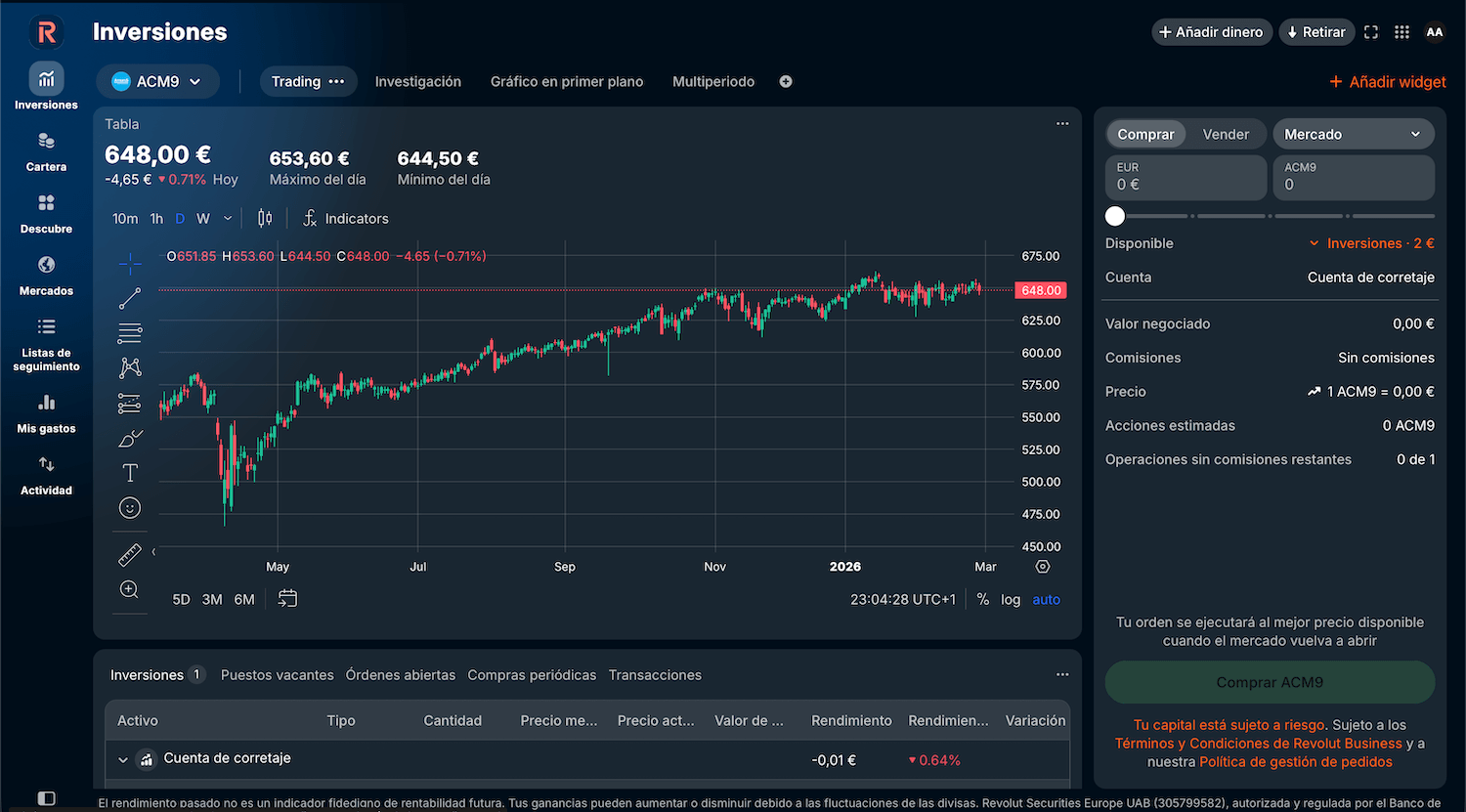The image size is (1466, 812).
Task: Open the Transacciones tab
Action: pyautogui.click(x=655, y=675)
